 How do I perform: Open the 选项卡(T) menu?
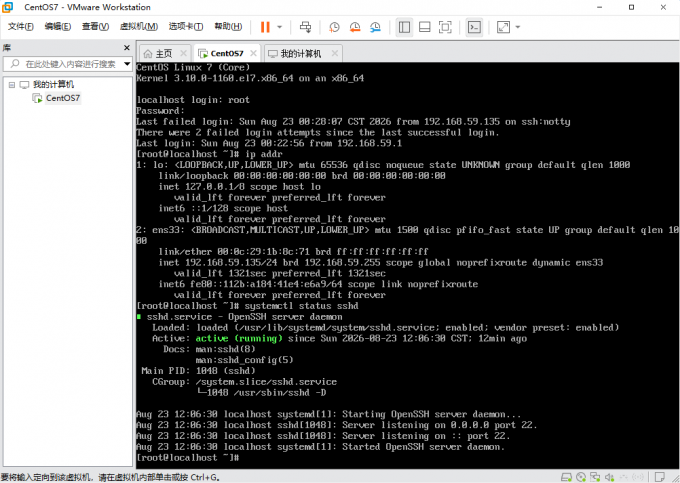(x=186, y=26)
